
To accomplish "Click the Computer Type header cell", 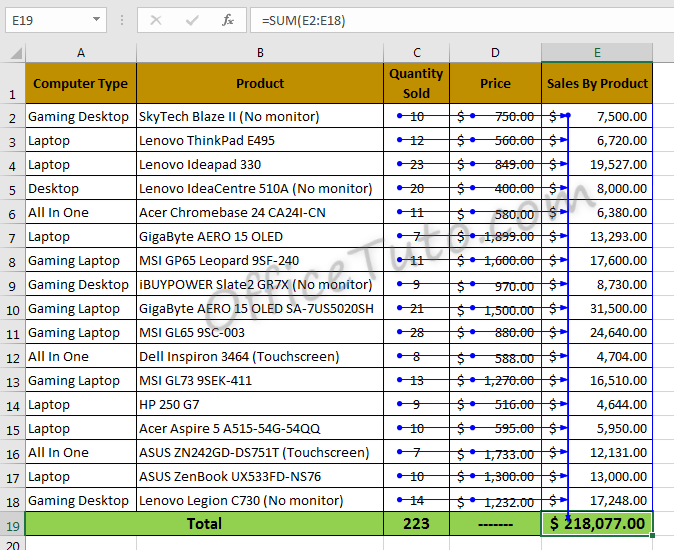I will coord(81,83).
